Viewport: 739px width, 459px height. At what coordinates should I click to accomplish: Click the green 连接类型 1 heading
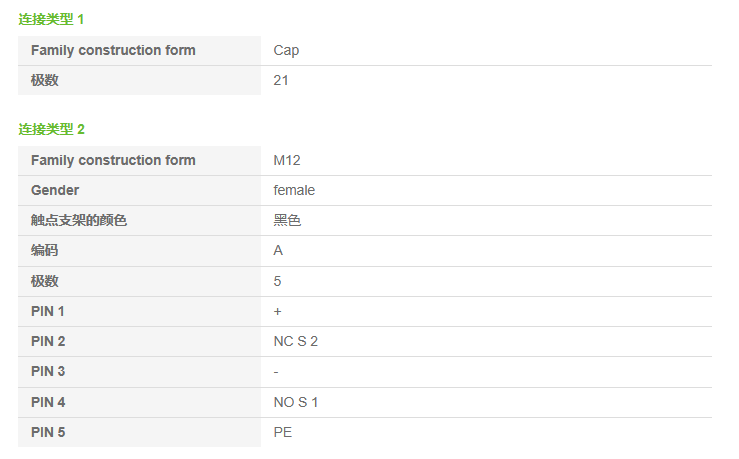(x=51, y=19)
